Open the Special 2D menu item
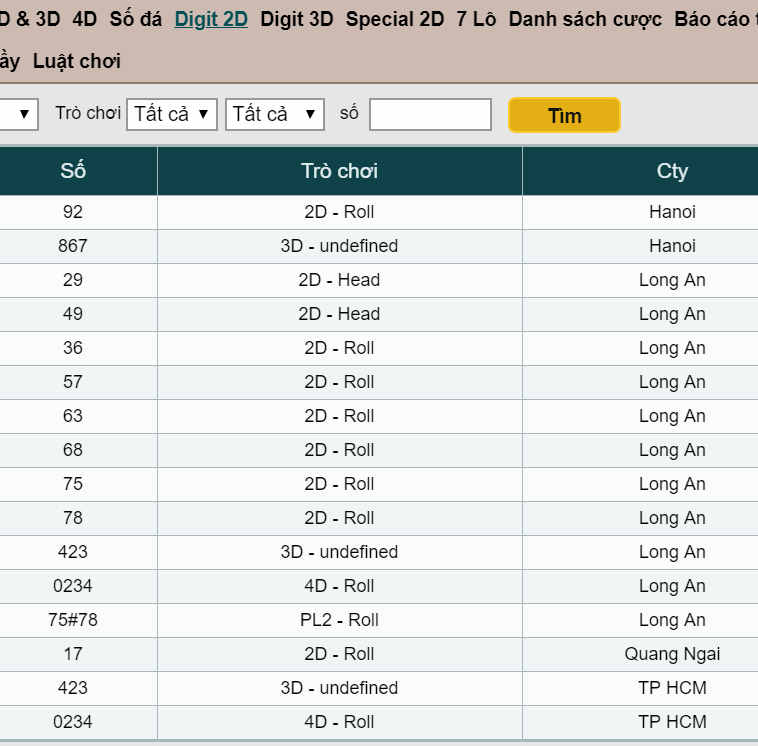 coord(395,19)
